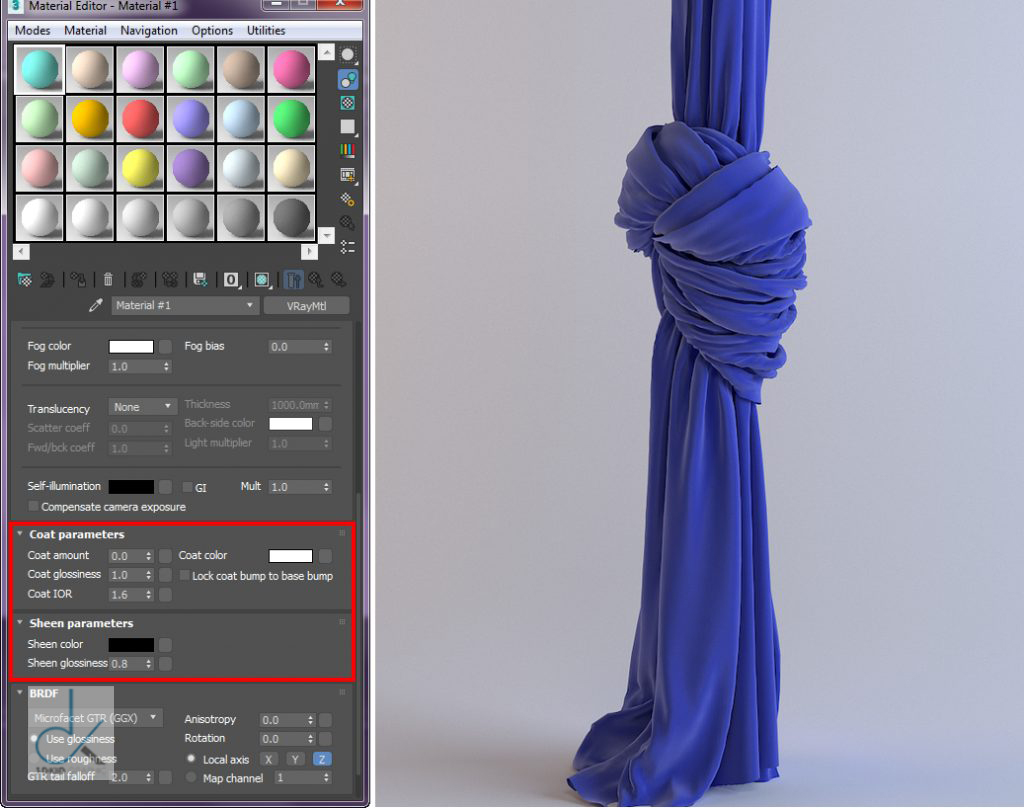This screenshot has height=808, width=1024.
Task: Click the Self-illumination black swatch
Action: (131, 487)
